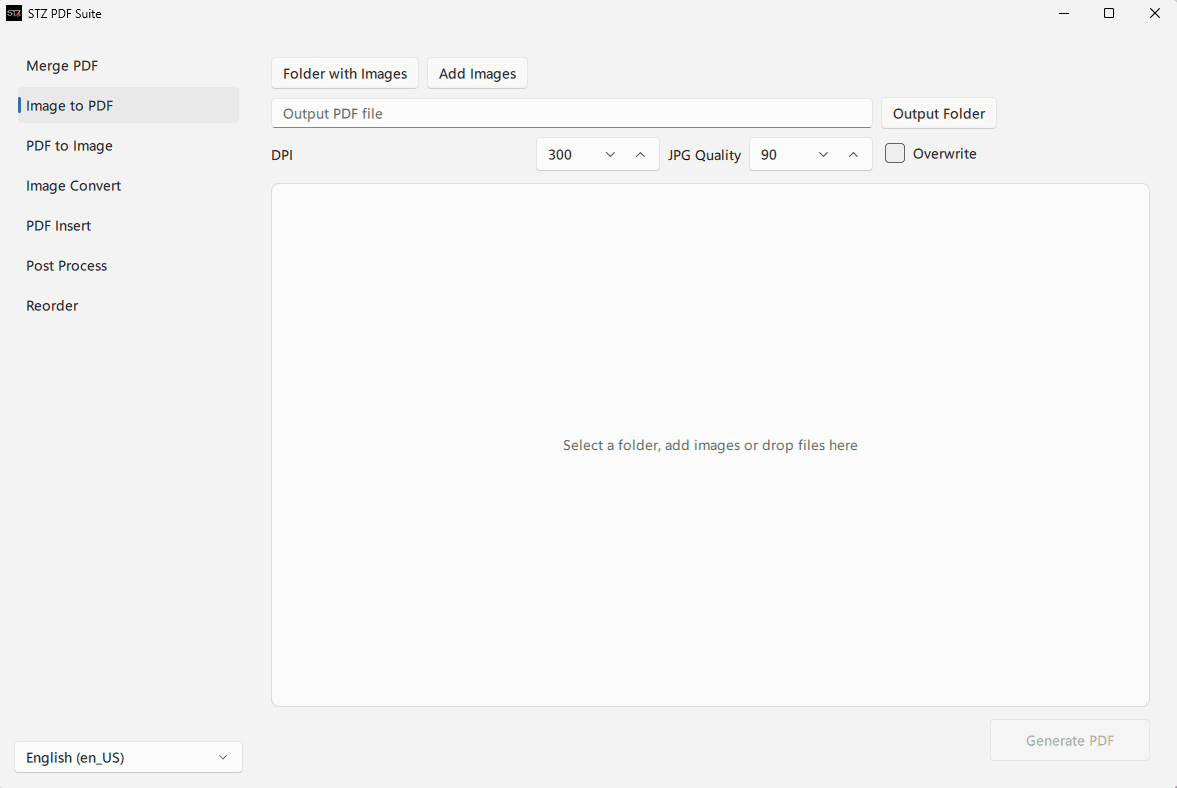Increase DPI with up arrow

pos(640,155)
